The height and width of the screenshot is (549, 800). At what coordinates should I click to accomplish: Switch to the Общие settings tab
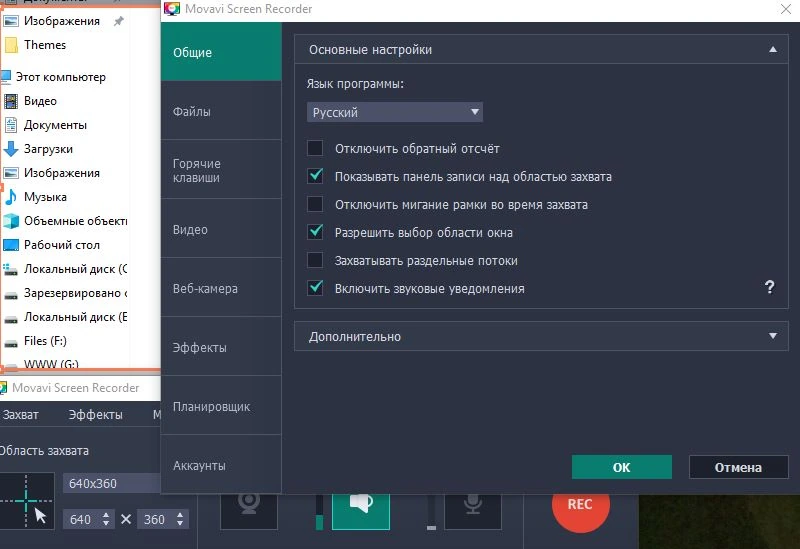(221, 52)
